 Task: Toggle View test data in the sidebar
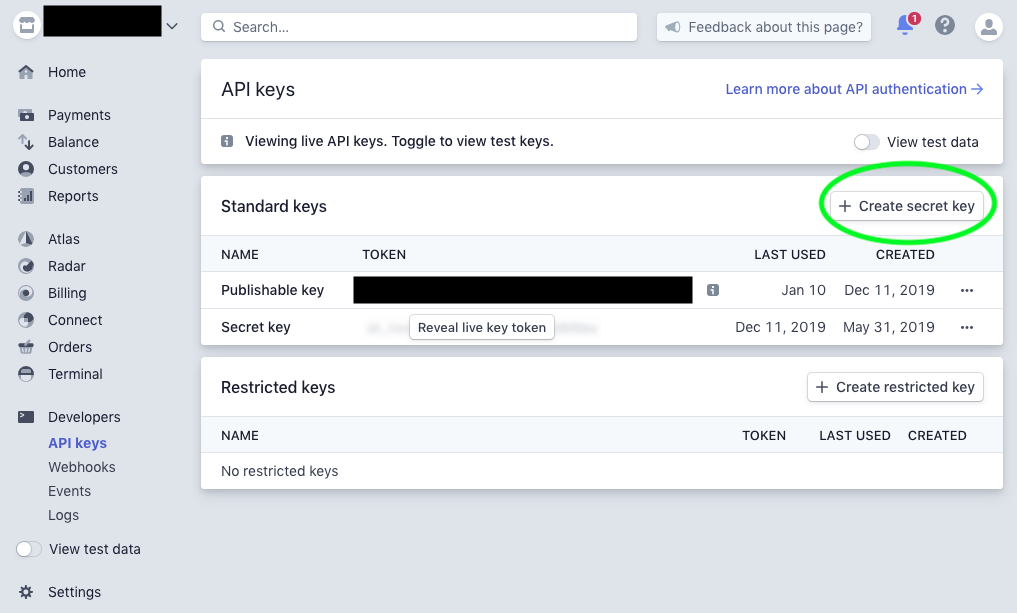pyautogui.click(x=29, y=549)
